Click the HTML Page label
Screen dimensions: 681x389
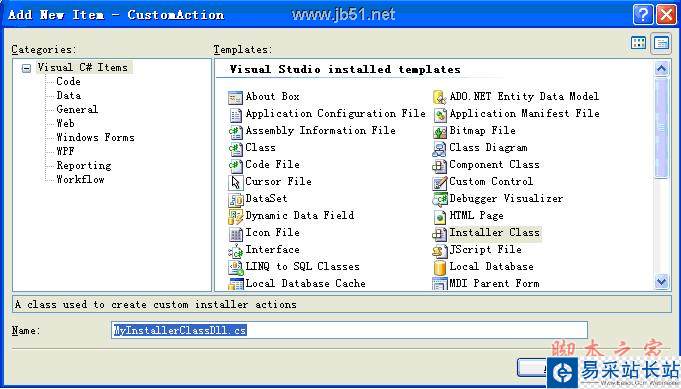coord(476,215)
